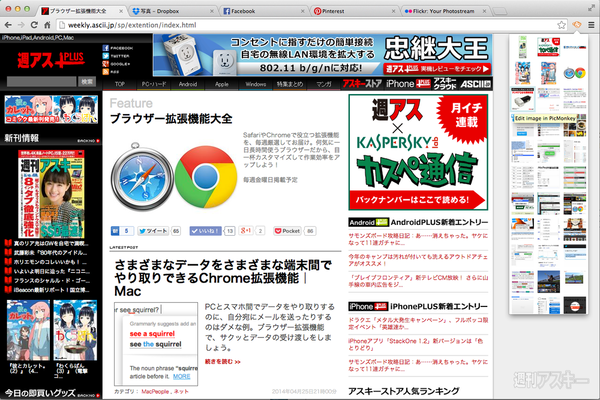600x400 pixels.
Task: Bookmark this page with the star icon
Action: [x=561, y=25]
